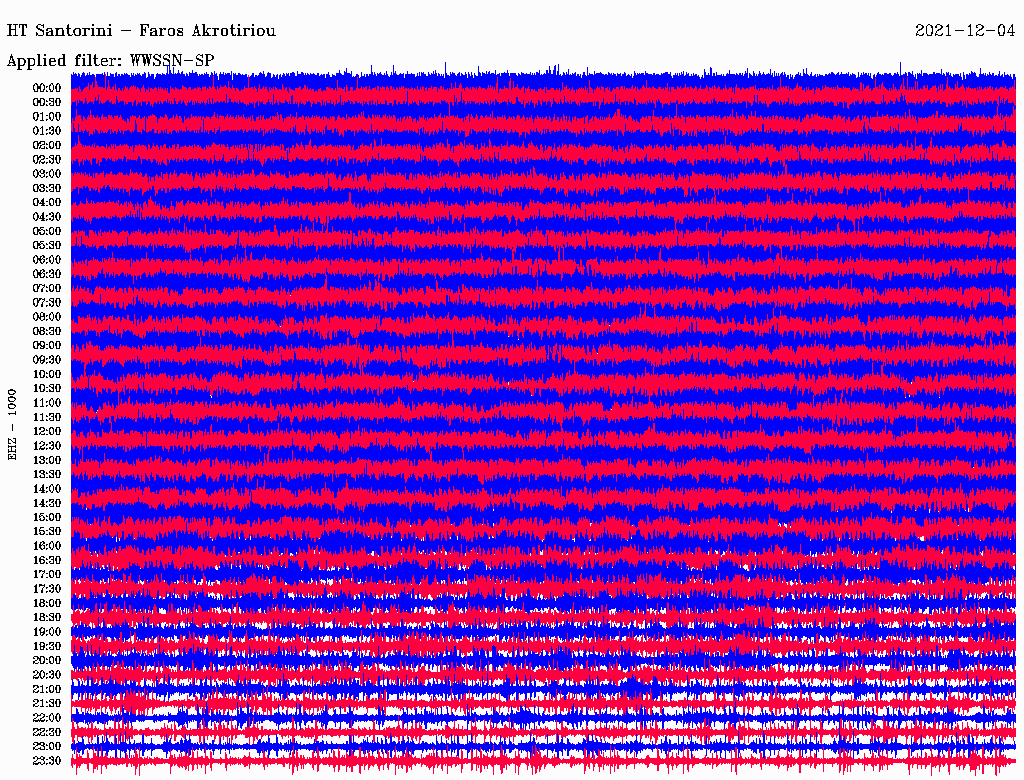This screenshot has width=1024, height=780.
Task: Select the 08:00 time label
Action: (46, 317)
